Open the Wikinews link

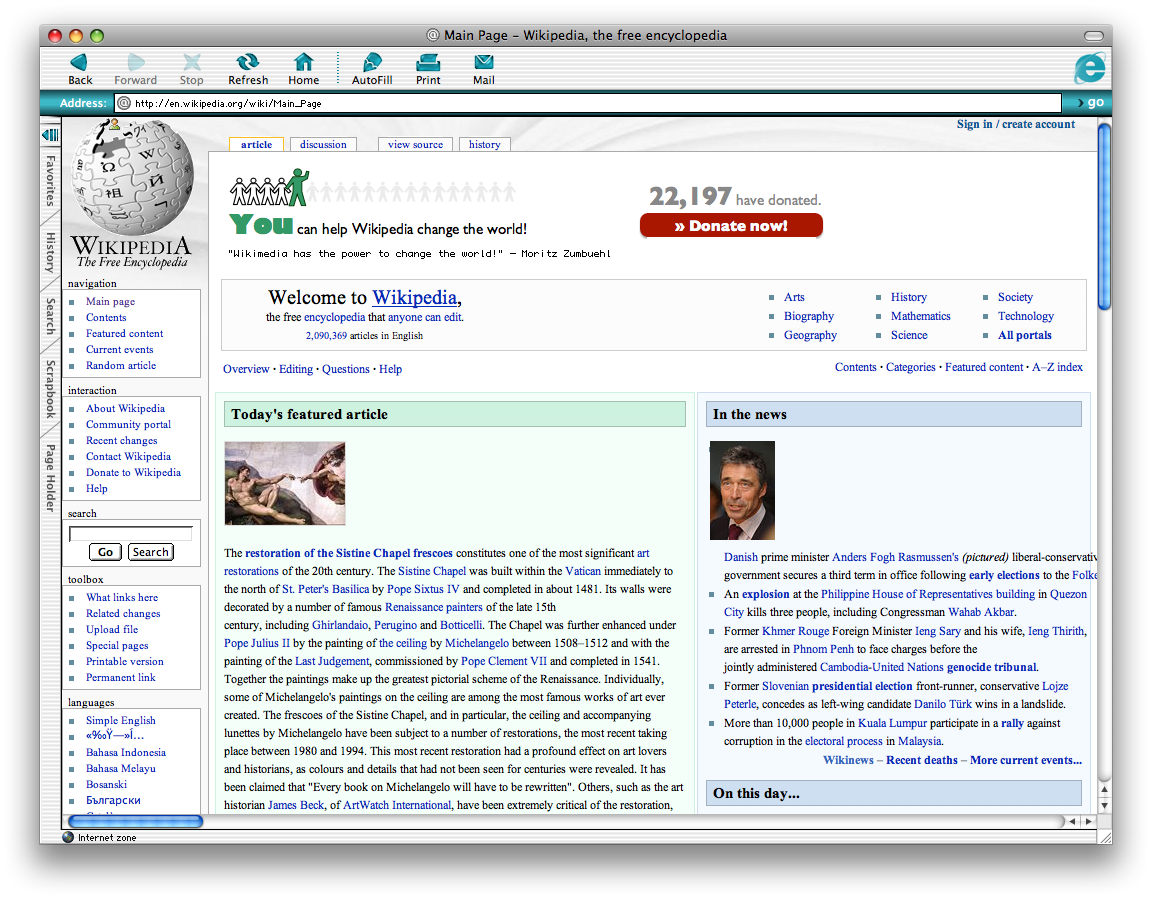848,760
